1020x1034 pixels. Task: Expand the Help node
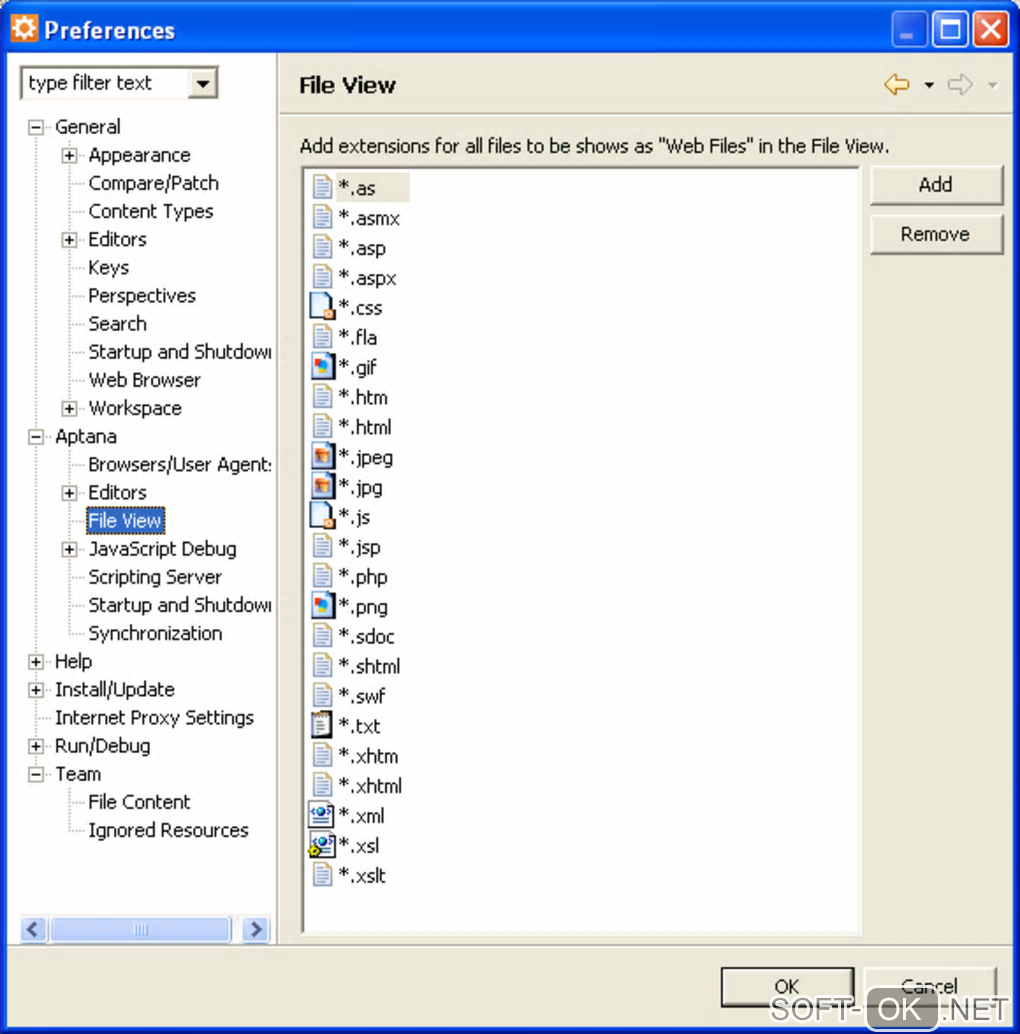(36, 661)
